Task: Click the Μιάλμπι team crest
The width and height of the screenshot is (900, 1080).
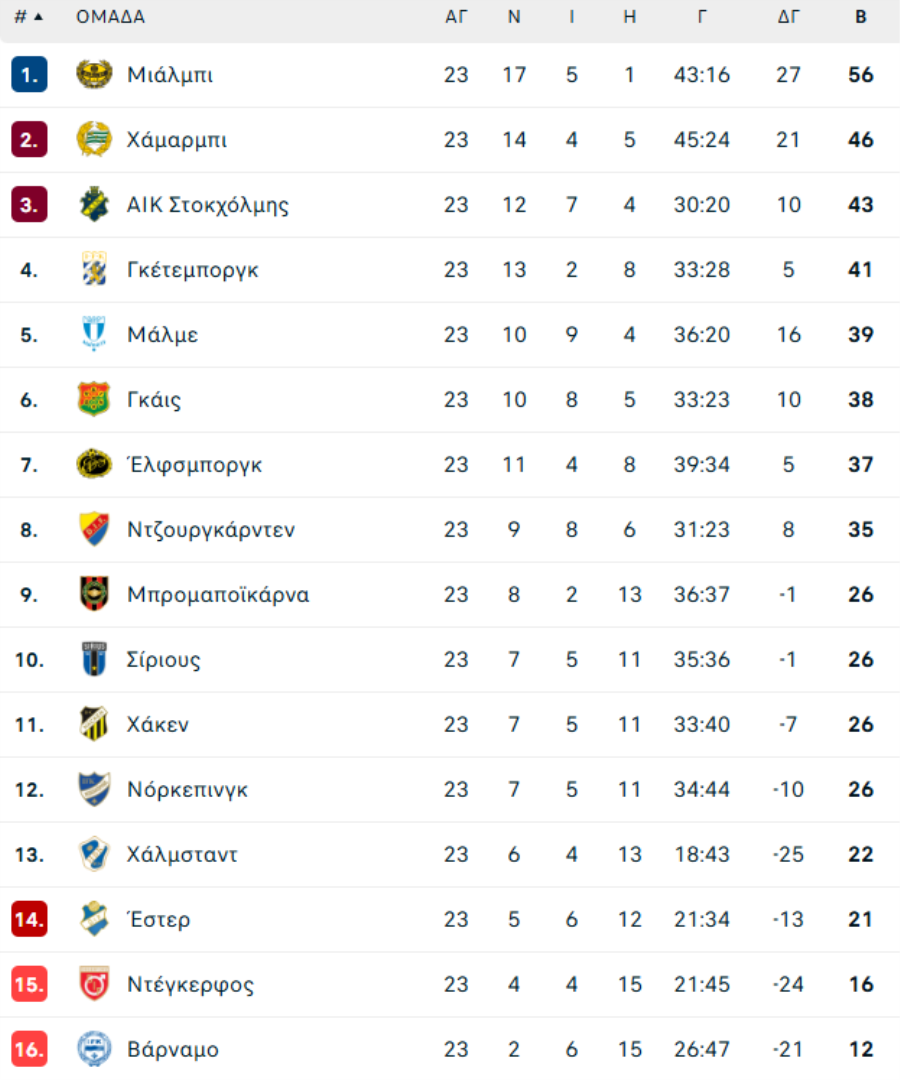Action: [94, 74]
